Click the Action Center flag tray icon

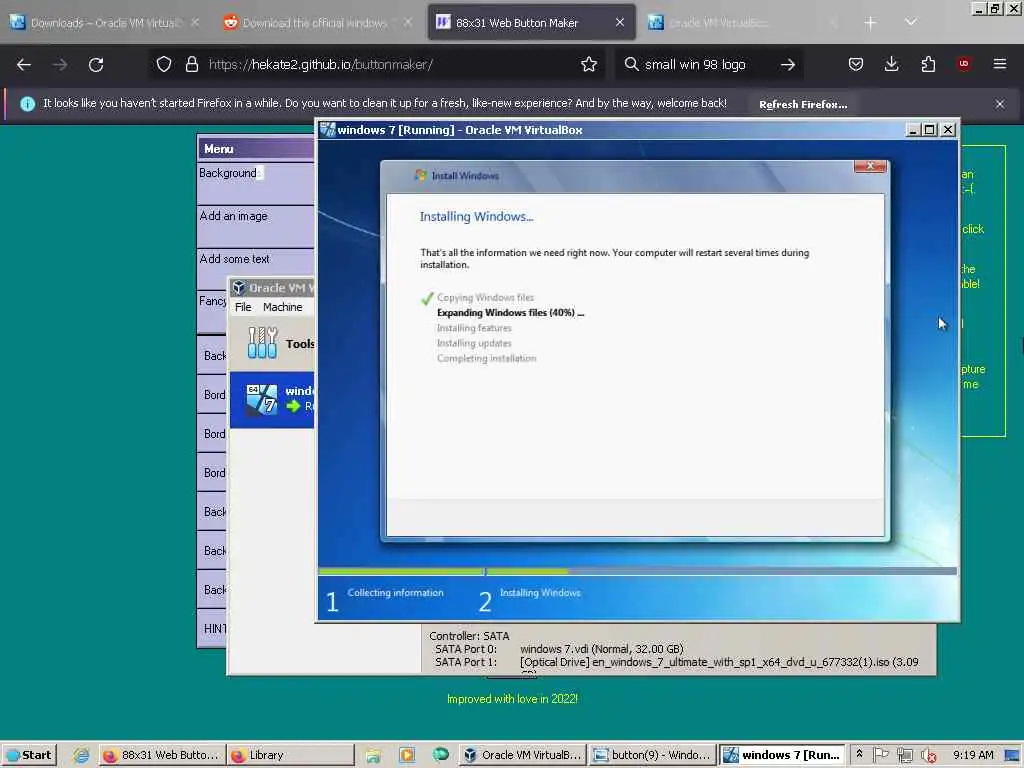[x=880, y=754]
